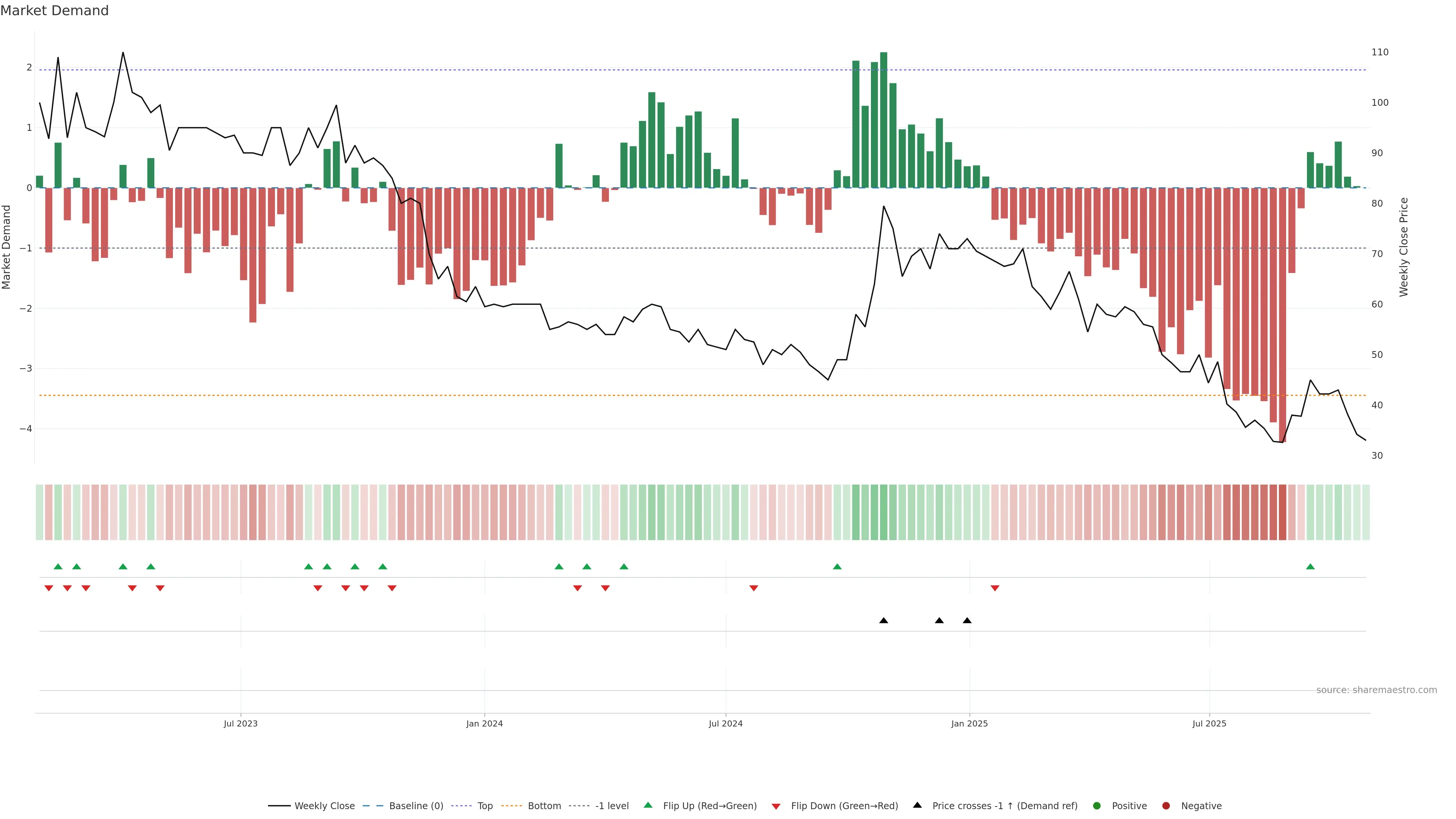Click Flip Up green triangle legend icon

click(x=648, y=805)
